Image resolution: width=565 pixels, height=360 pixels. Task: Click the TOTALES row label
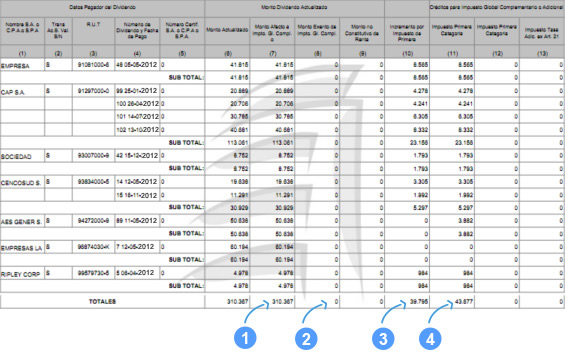[x=102, y=302]
